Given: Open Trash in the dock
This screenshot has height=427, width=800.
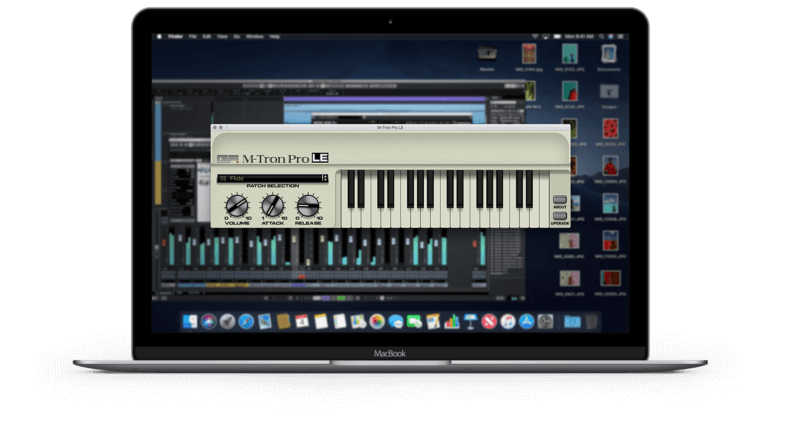Looking at the screenshot, I should click(591, 322).
